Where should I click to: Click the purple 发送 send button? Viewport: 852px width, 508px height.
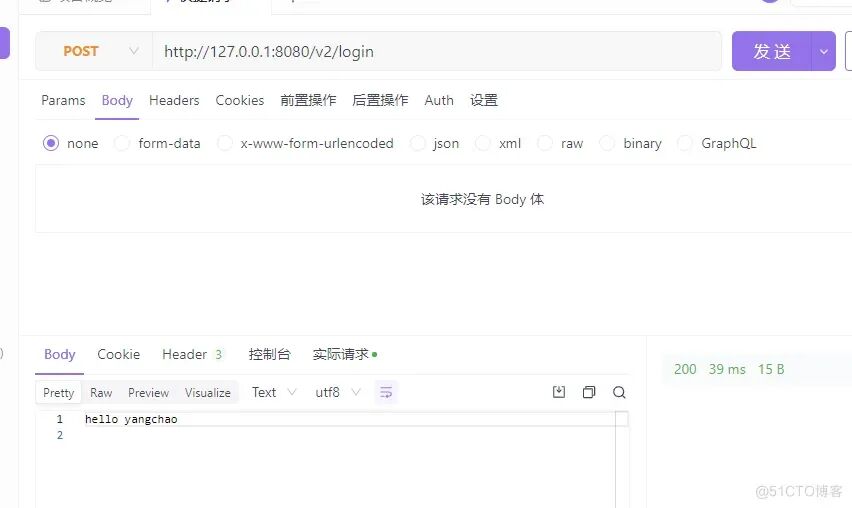pyautogui.click(x=772, y=51)
